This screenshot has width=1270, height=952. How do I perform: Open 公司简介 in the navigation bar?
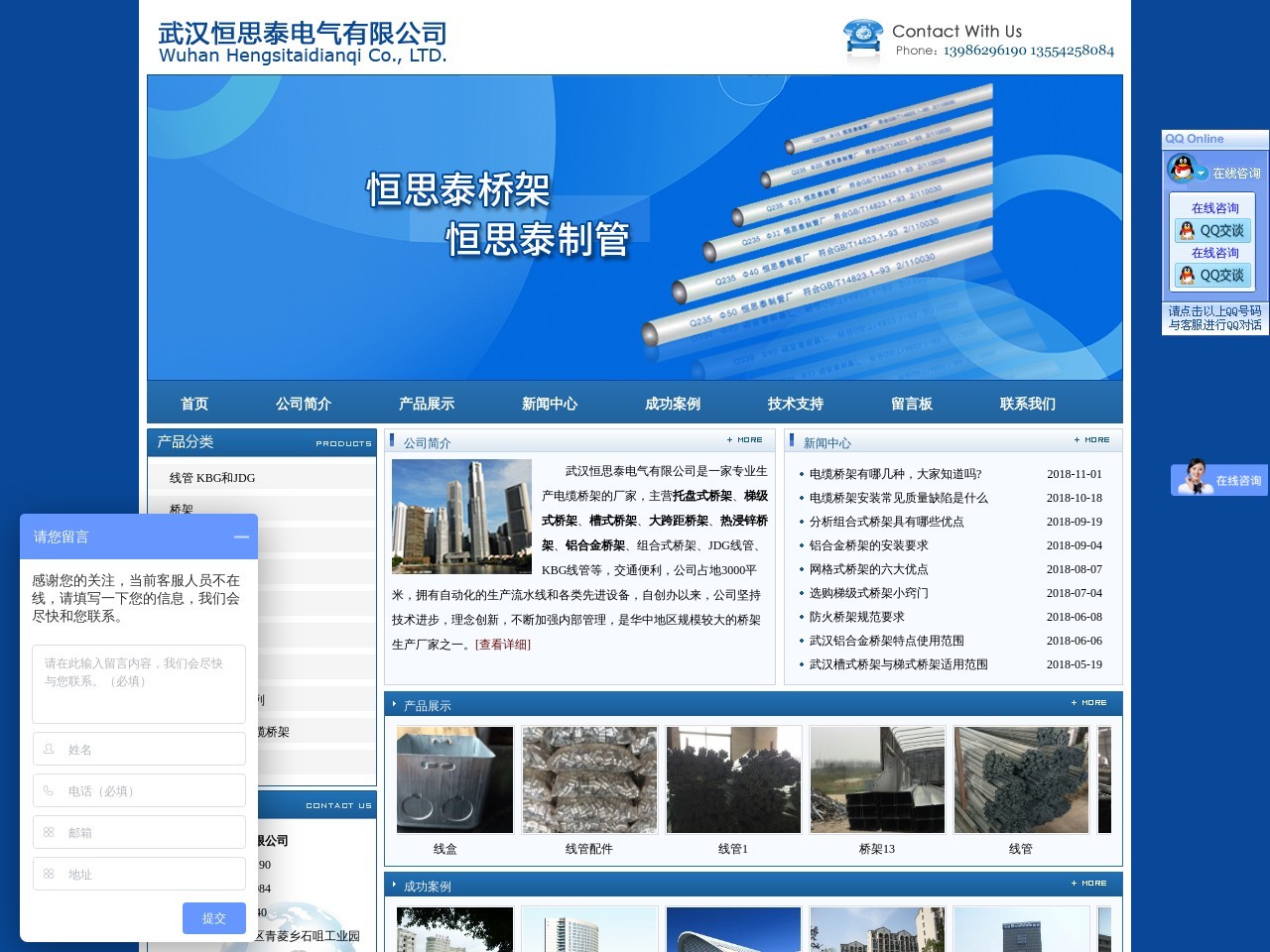click(x=304, y=404)
